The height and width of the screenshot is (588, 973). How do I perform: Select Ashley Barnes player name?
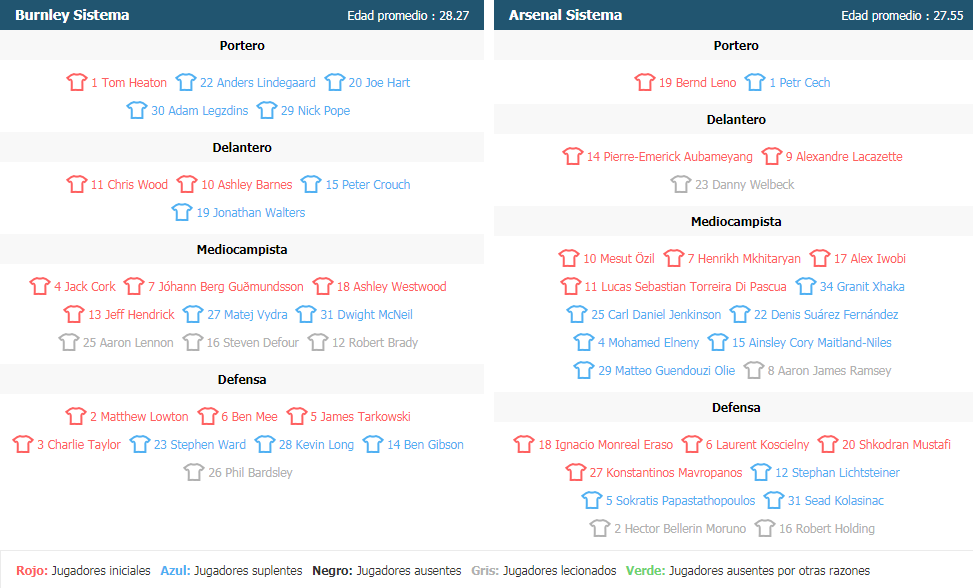(x=246, y=185)
